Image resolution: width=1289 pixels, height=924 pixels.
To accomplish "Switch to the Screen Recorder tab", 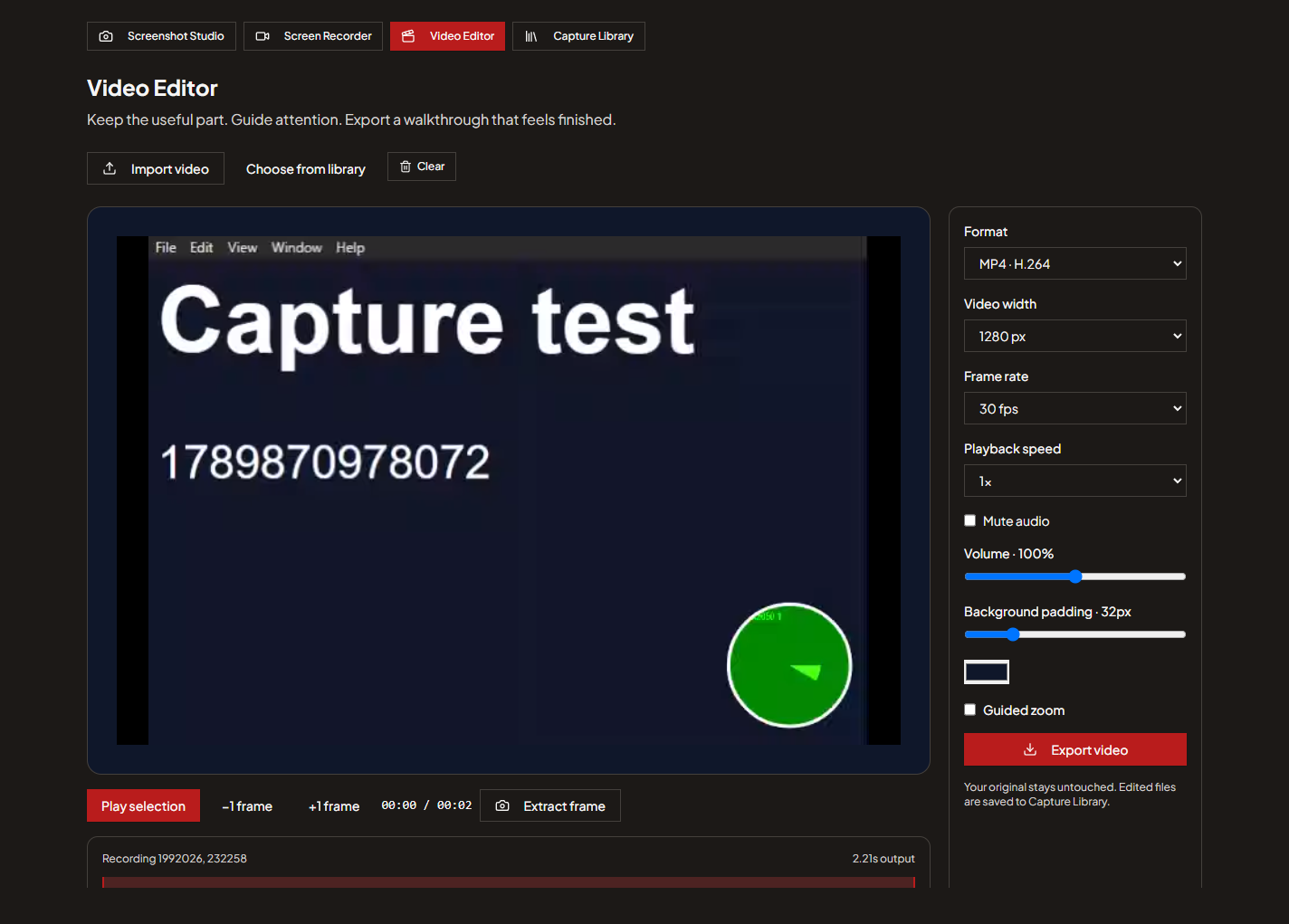I will click(x=313, y=36).
